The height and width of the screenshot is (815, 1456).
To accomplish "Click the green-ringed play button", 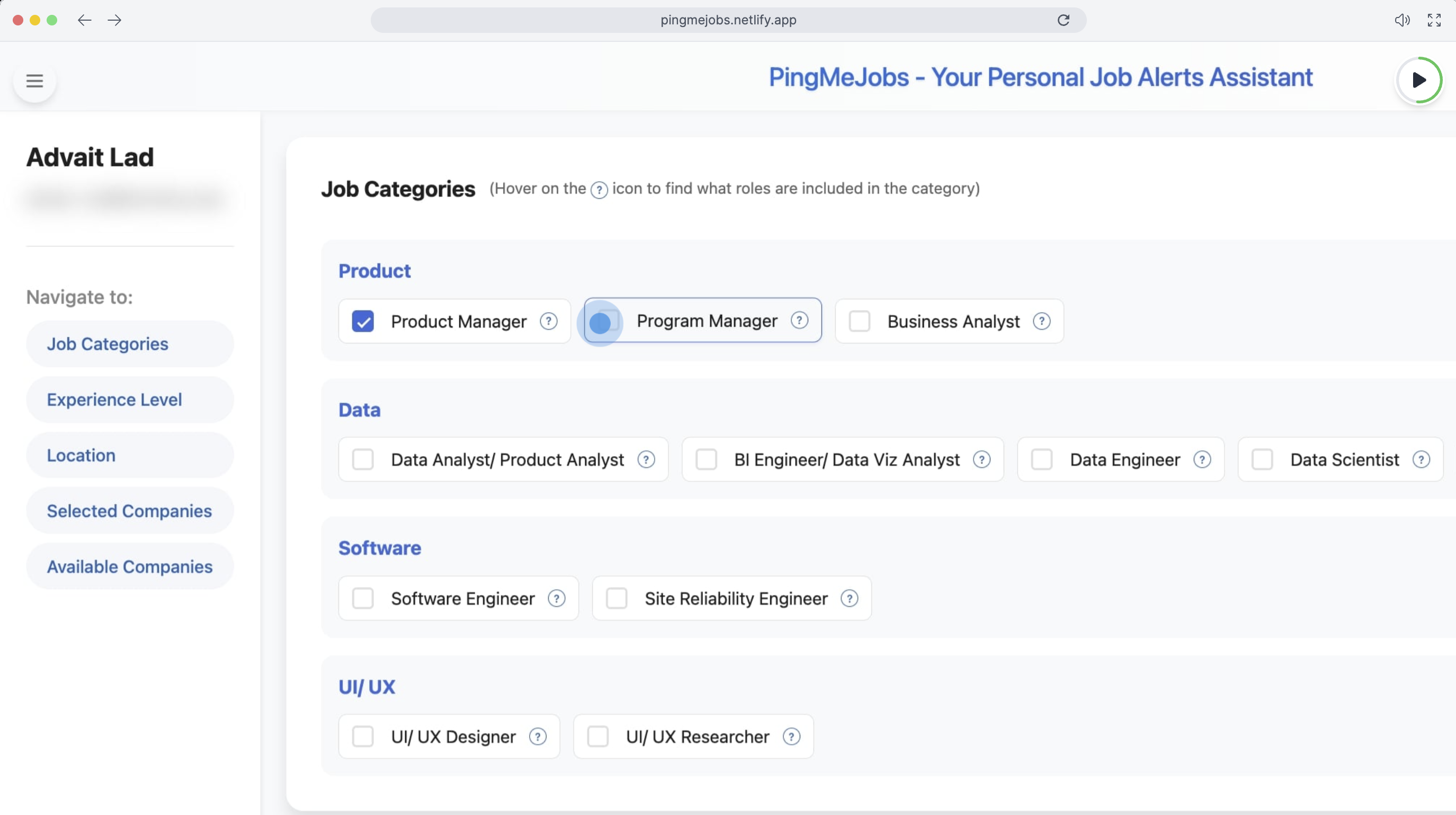I will (x=1419, y=81).
